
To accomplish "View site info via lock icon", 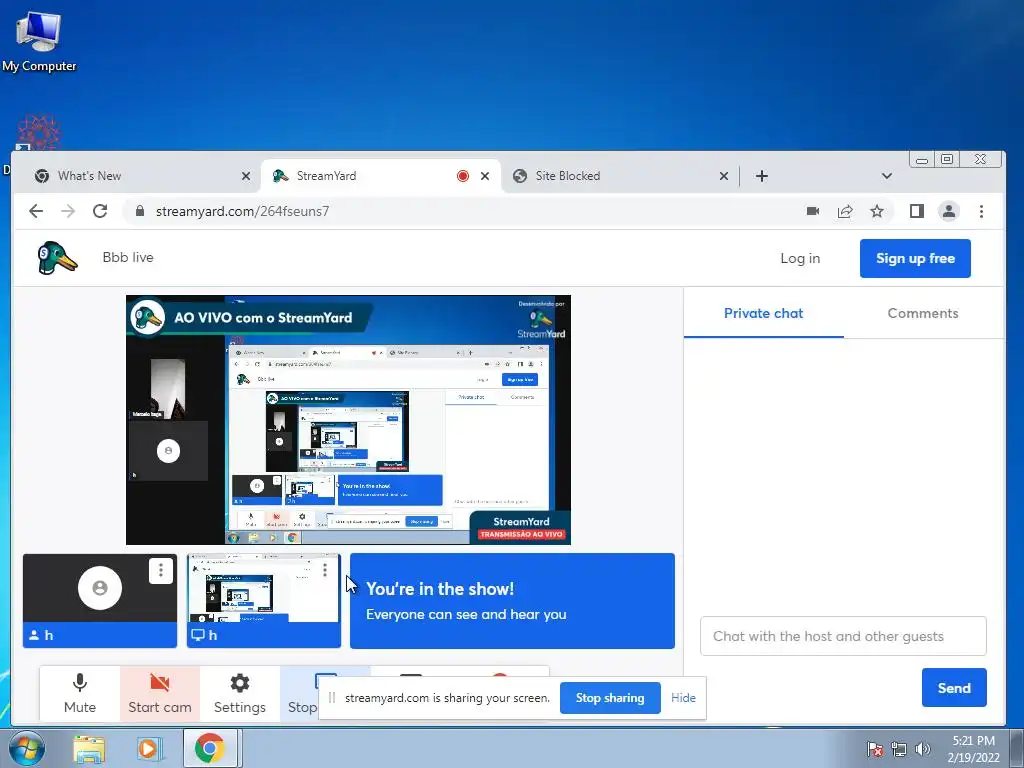I will [x=139, y=211].
